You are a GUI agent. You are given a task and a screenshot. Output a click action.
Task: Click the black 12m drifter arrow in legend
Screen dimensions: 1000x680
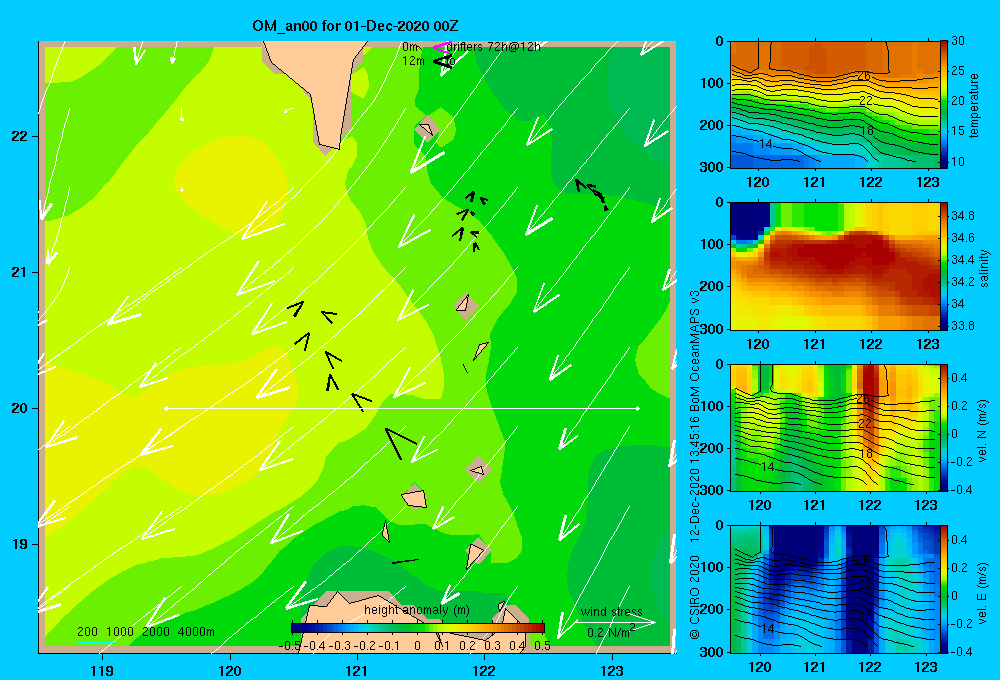coord(443,61)
